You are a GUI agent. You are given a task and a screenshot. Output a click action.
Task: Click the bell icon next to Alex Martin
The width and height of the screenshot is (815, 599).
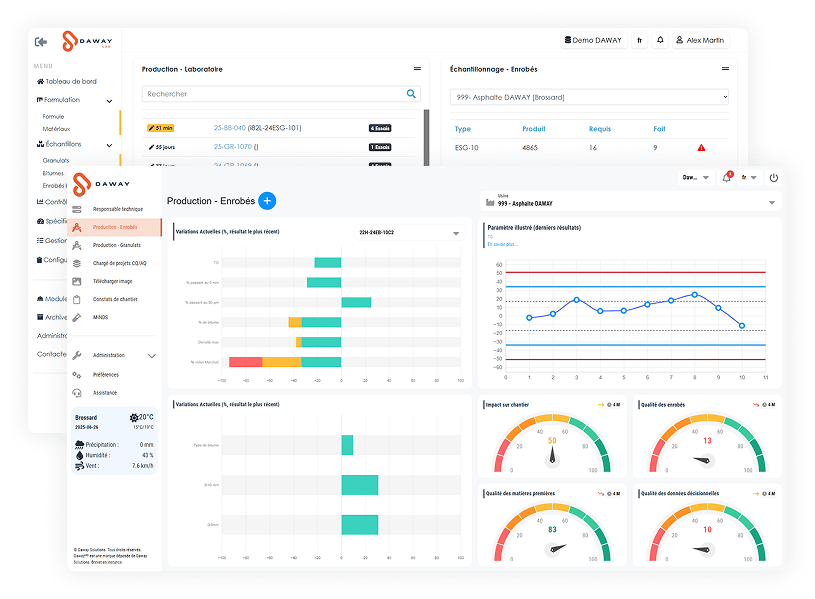point(660,41)
